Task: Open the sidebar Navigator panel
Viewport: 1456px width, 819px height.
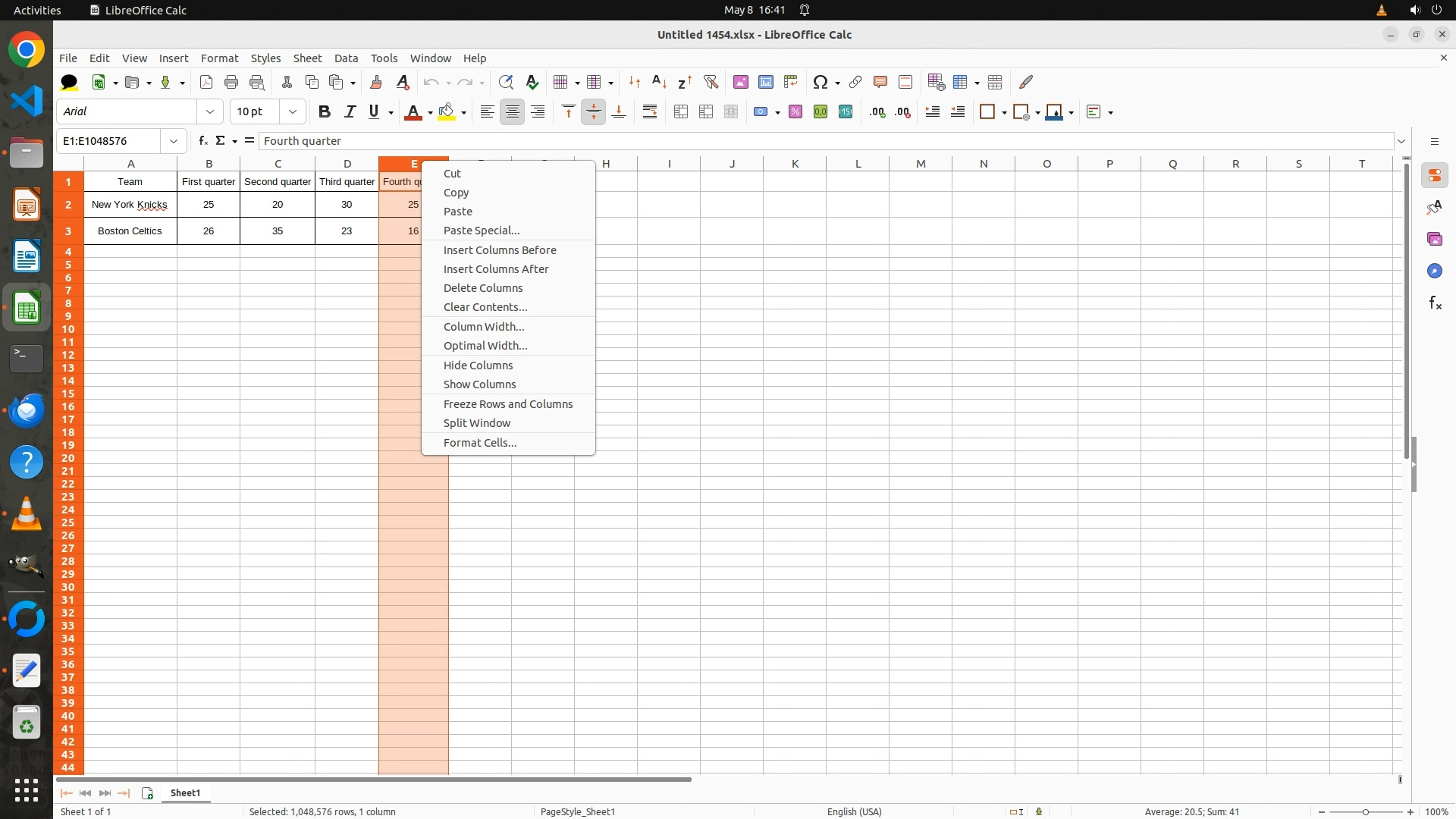Action: click(x=1435, y=271)
